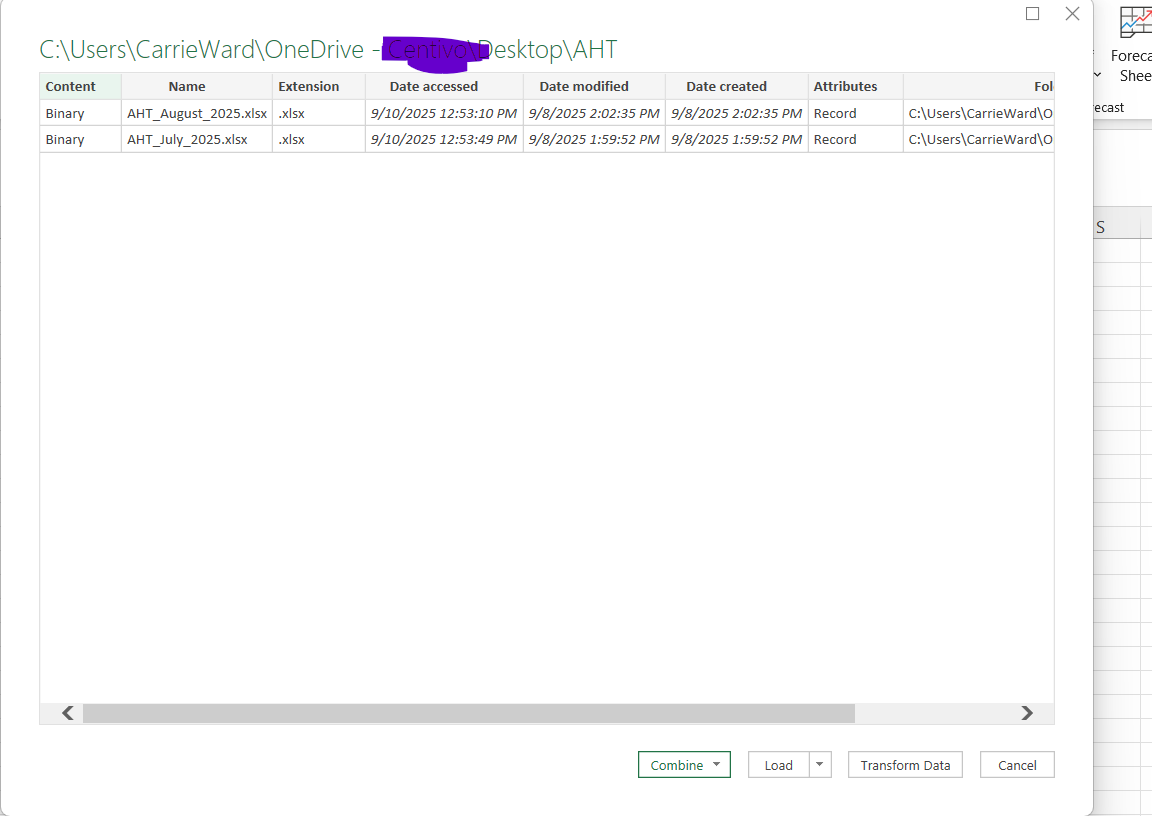Click the AHT_August_2025.xlsx file name cell

tap(197, 113)
